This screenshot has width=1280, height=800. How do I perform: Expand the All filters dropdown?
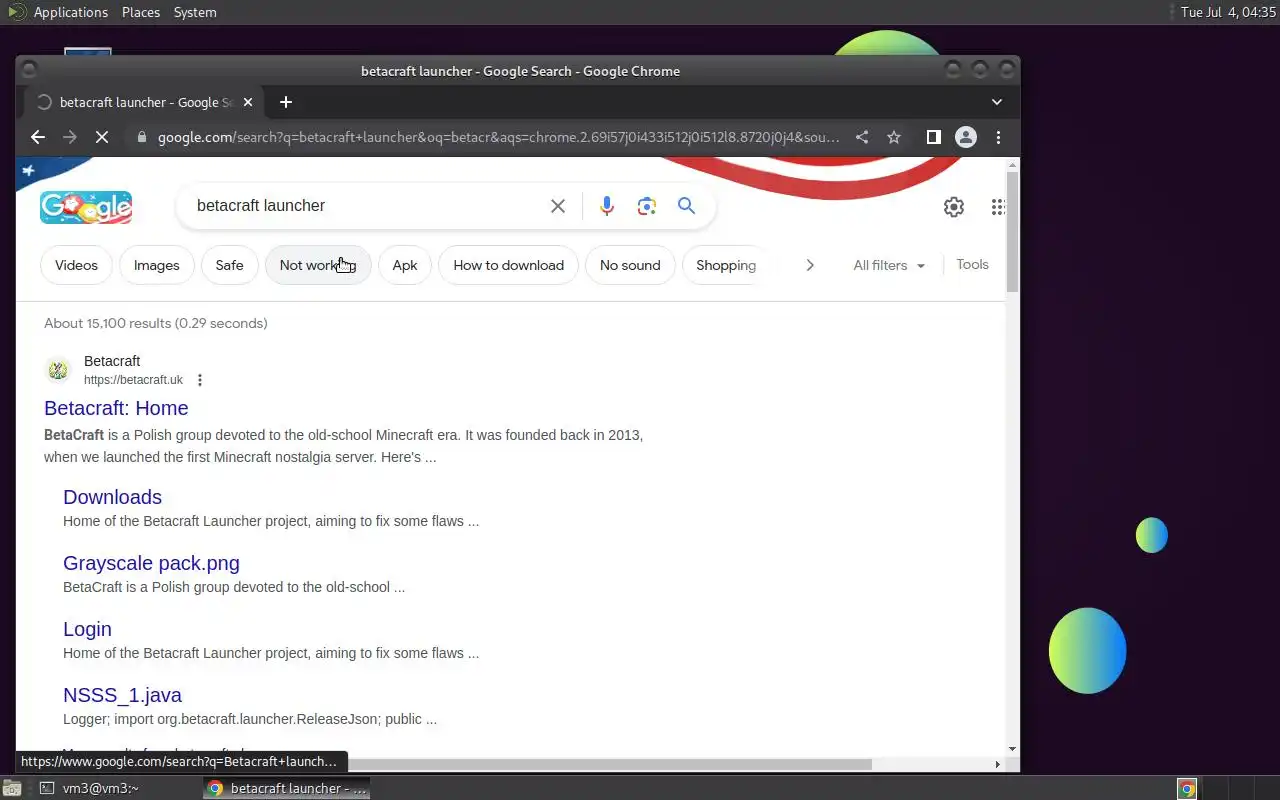889,265
